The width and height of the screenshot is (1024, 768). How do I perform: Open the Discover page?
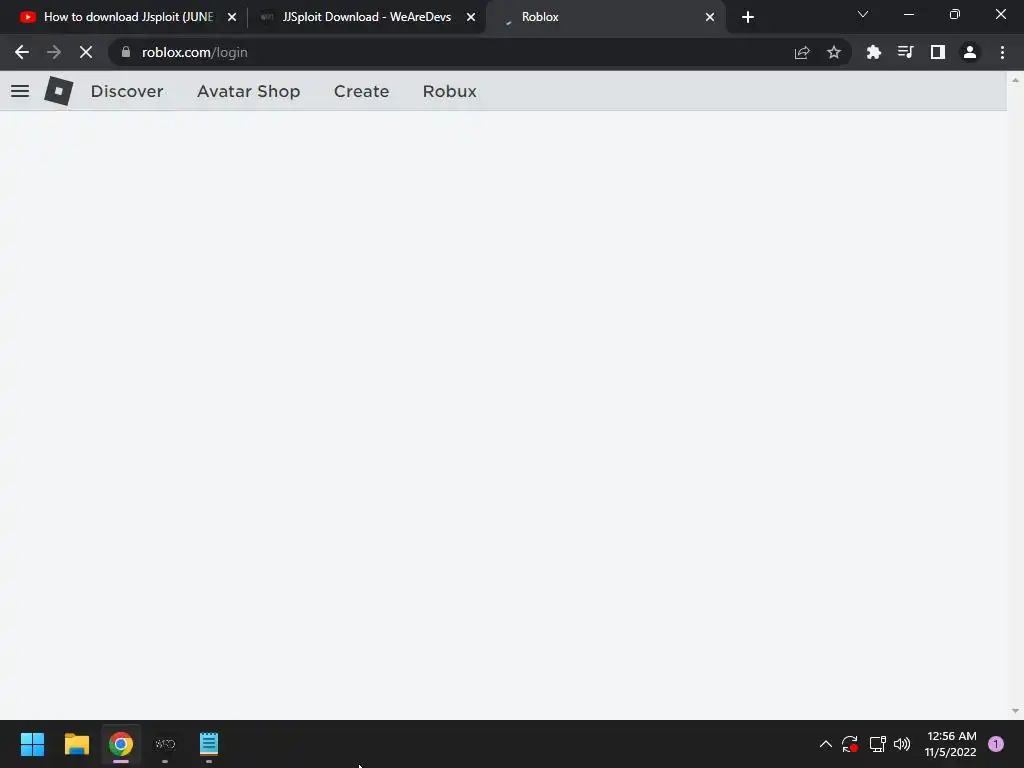[x=127, y=91]
